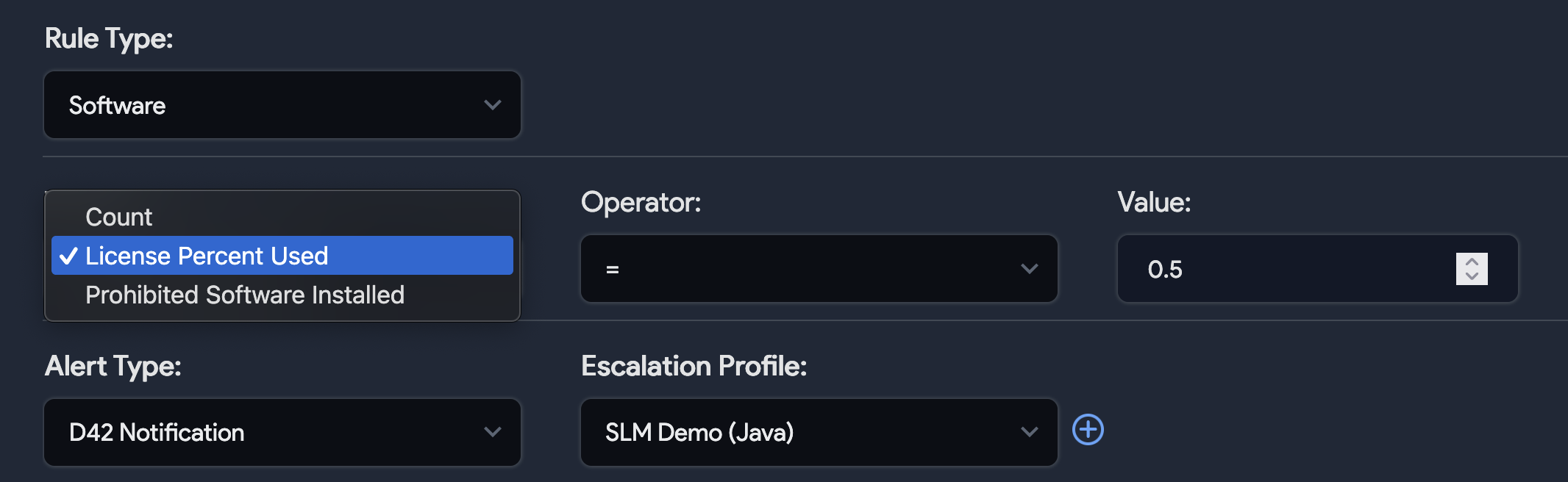Select the highlighted License Percent Used option
This screenshot has height=482, width=1568.
(x=207, y=256)
